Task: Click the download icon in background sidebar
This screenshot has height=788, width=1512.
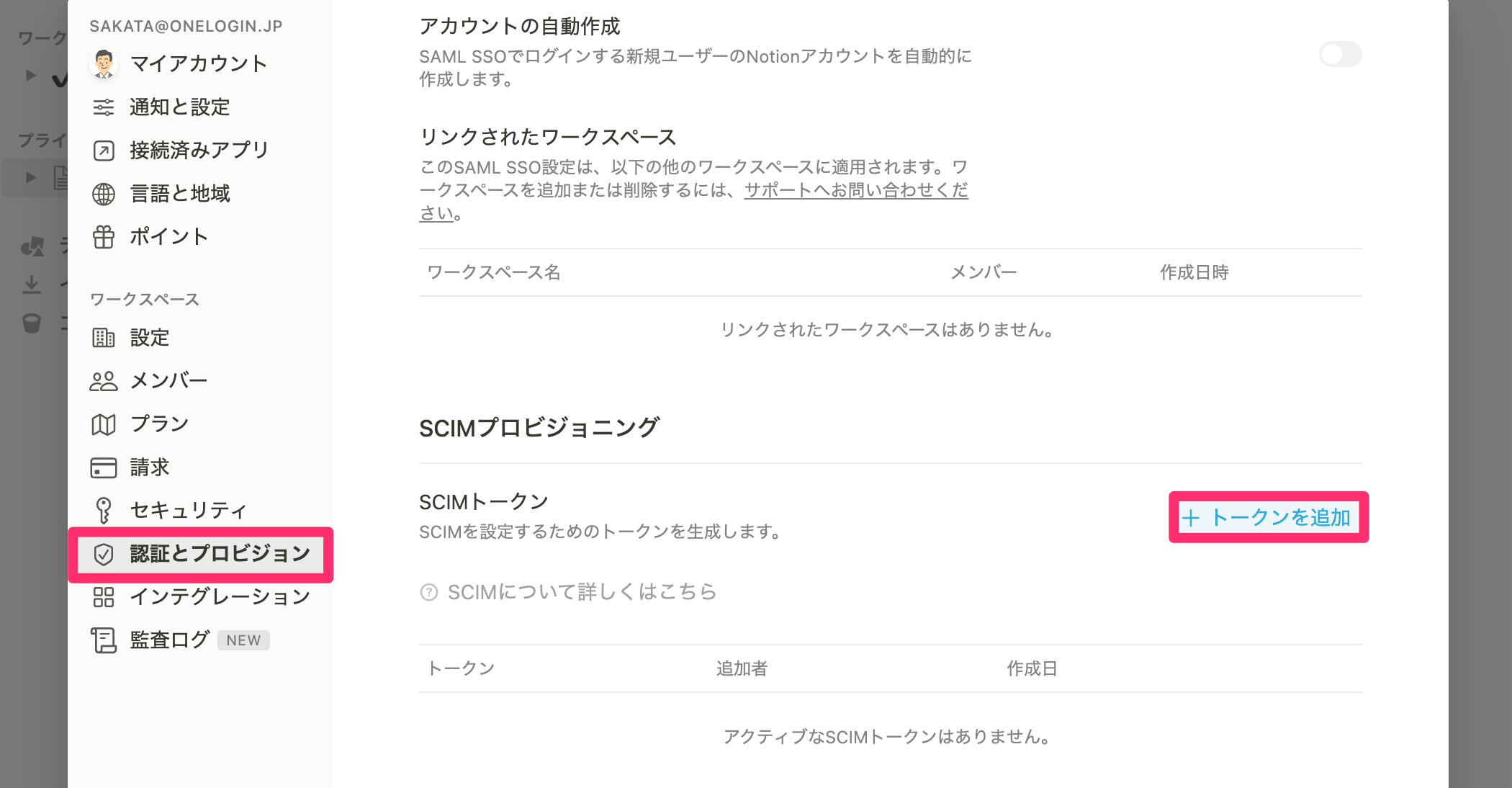Action: (x=32, y=285)
